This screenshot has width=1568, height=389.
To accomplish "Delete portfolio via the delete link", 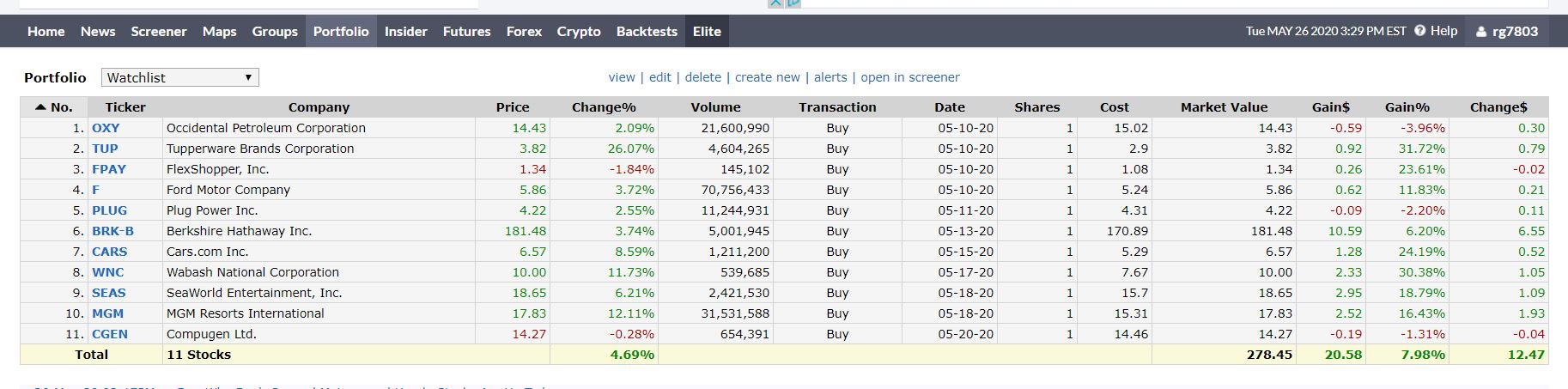I will pos(702,77).
